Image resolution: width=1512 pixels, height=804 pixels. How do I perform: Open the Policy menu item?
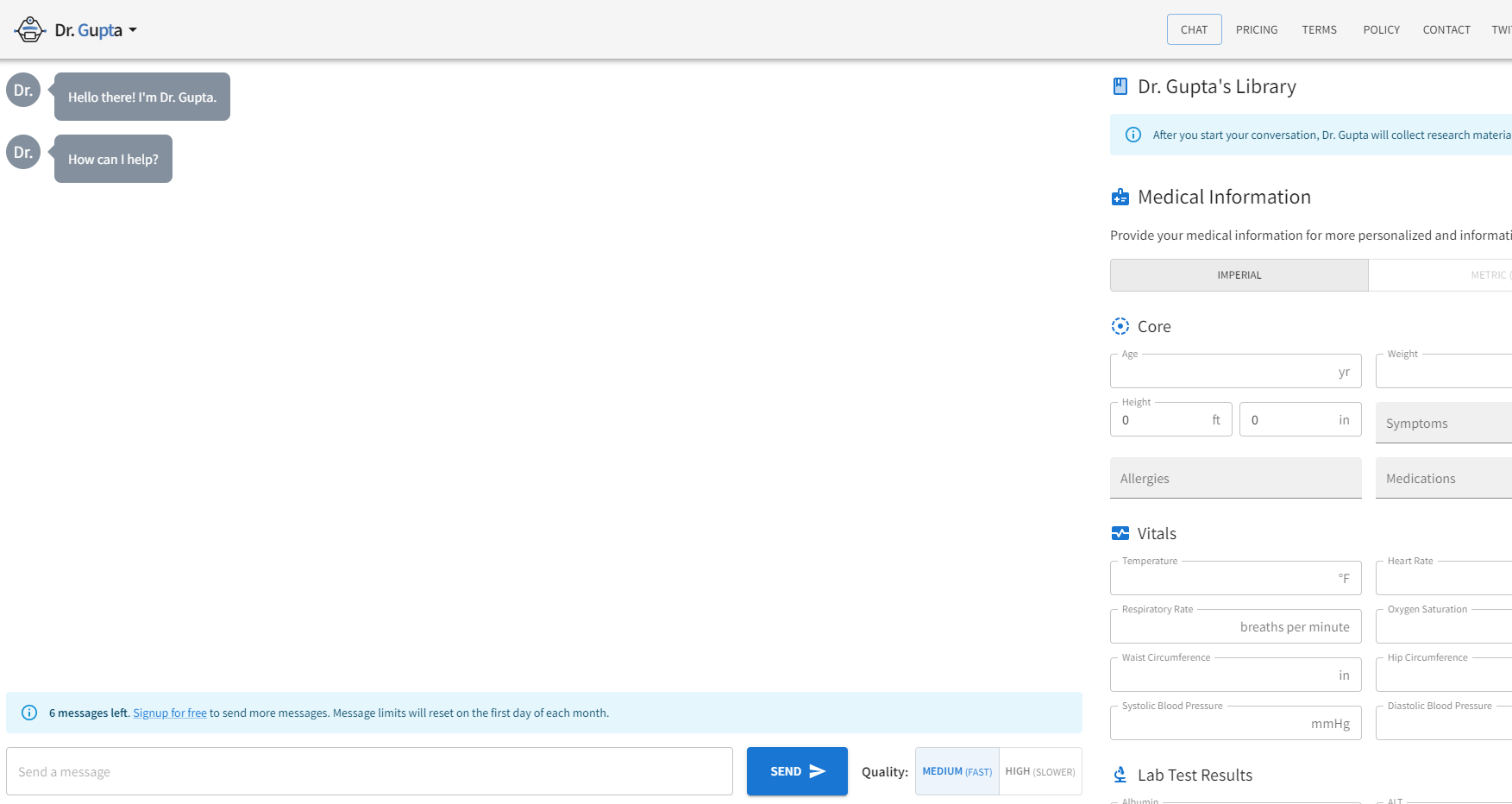(x=1382, y=29)
